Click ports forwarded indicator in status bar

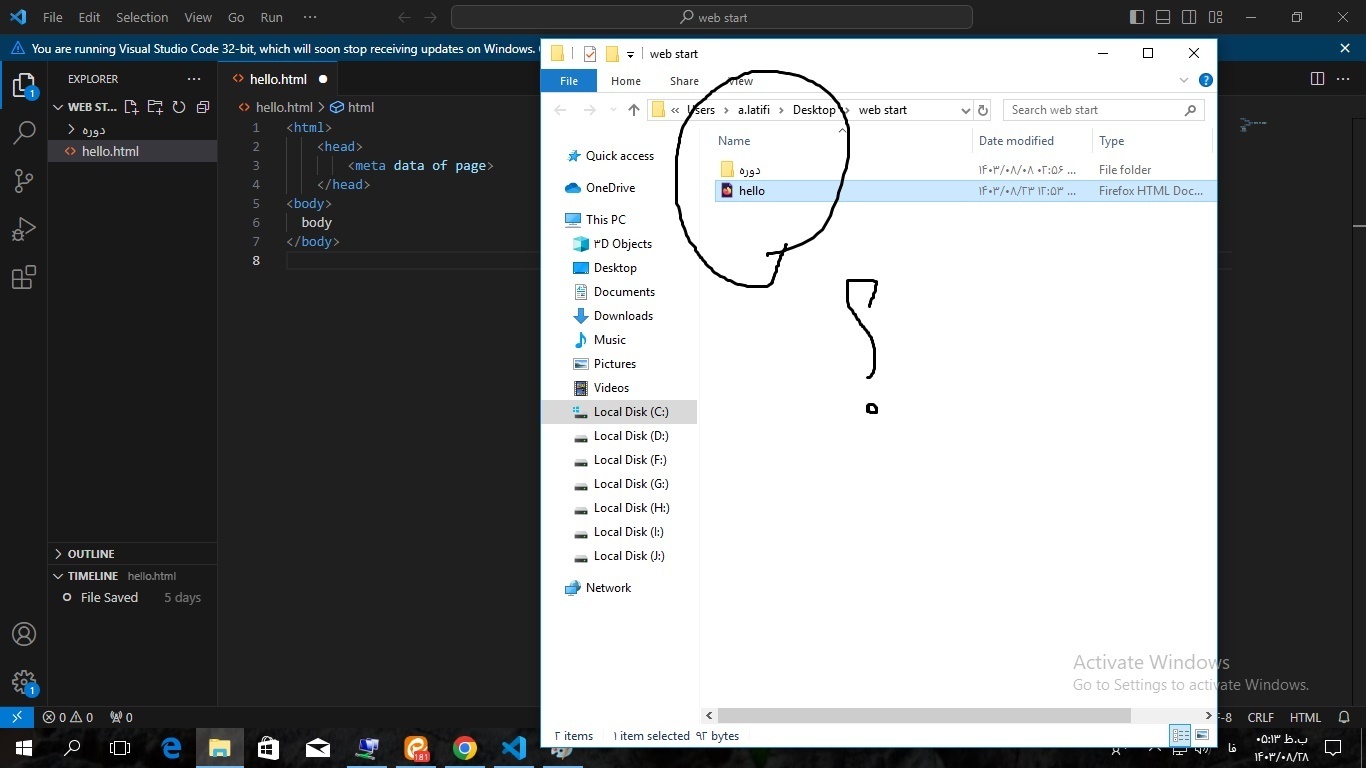[x=121, y=717]
